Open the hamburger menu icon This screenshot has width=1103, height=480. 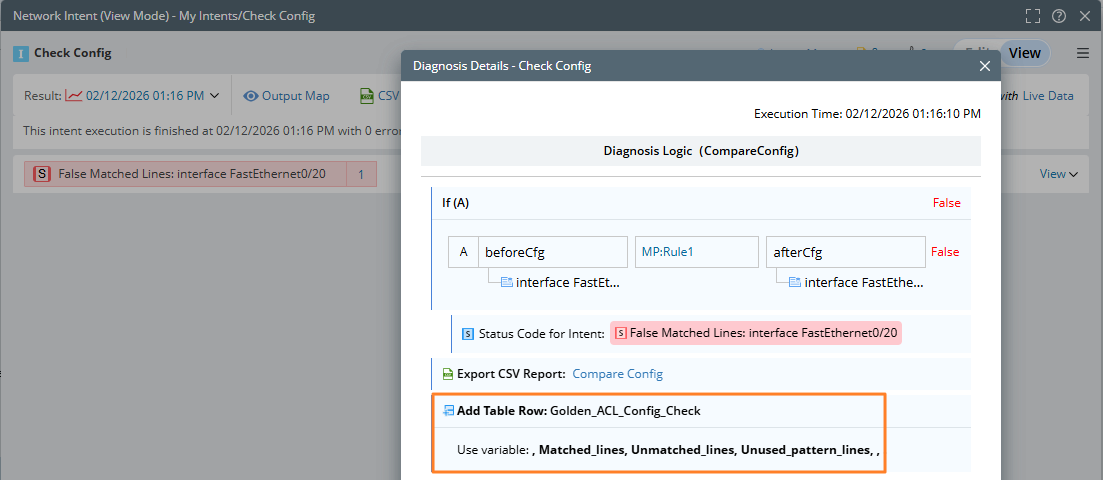point(1083,53)
